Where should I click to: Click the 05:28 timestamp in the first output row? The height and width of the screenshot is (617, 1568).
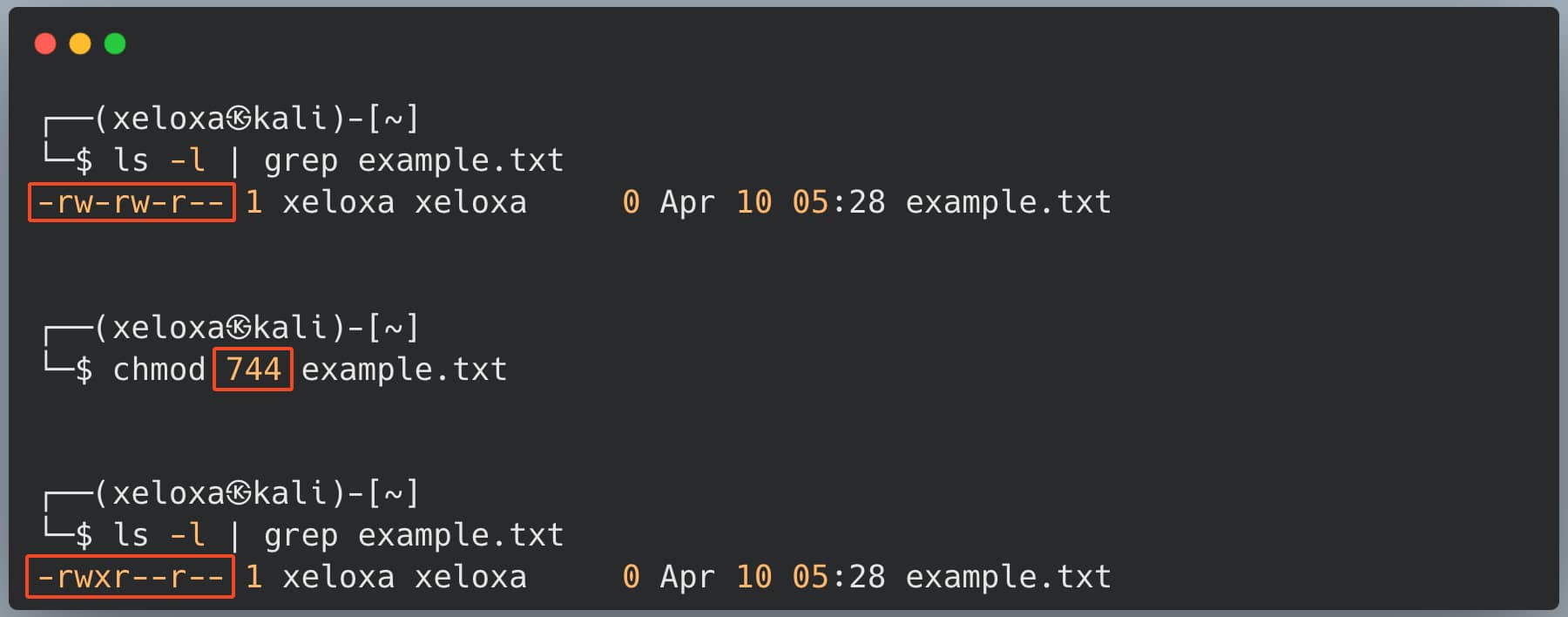(838, 202)
